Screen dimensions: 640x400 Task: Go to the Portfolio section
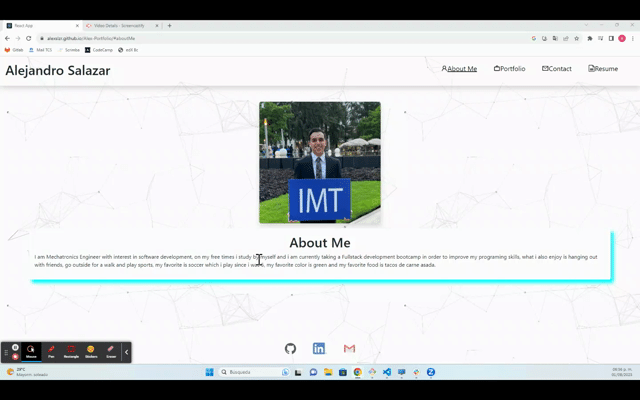(x=509, y=69)
